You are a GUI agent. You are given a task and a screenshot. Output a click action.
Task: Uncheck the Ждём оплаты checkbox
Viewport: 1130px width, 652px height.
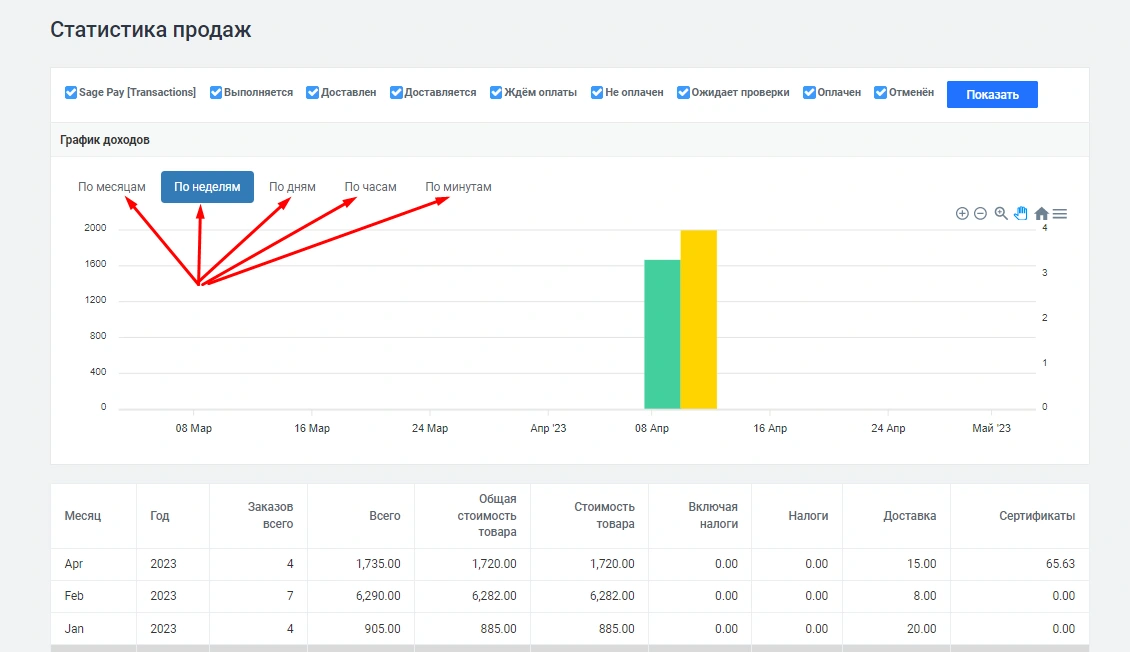496,93
